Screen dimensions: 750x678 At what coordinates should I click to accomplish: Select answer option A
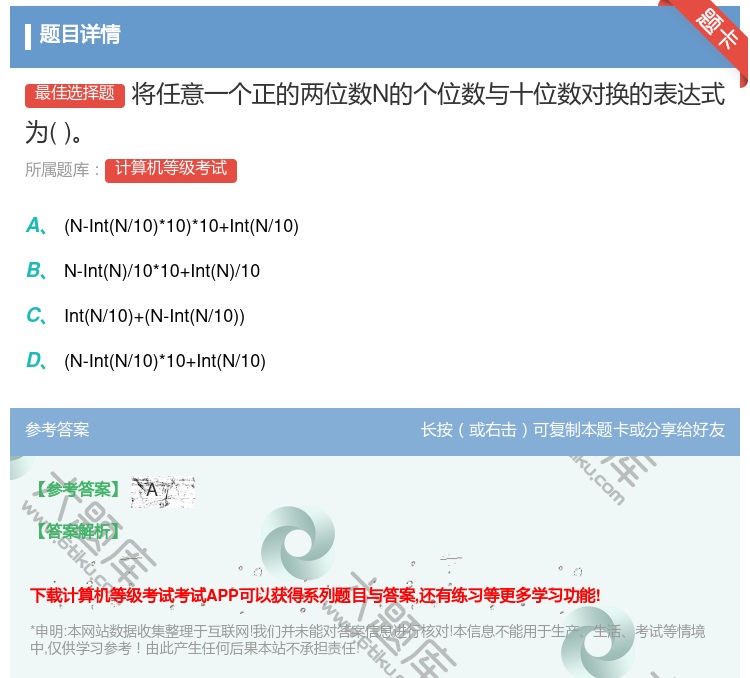pyautogui.click(x=162, y=225)
